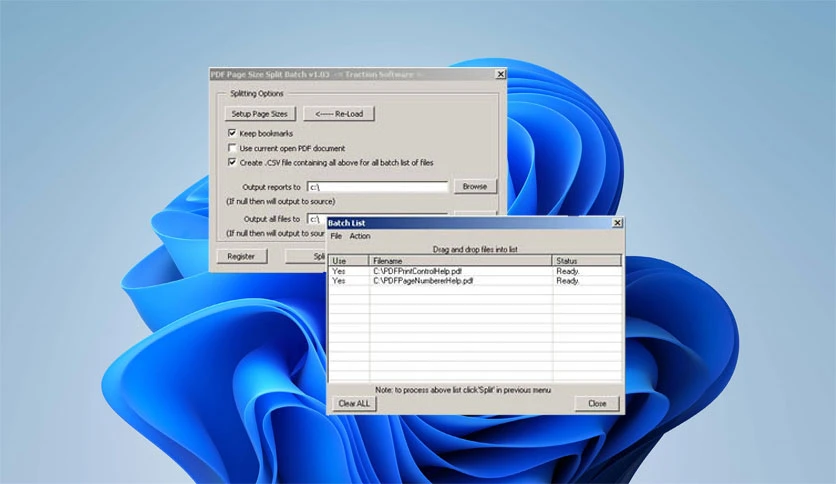Viewport: 836px width, 484px height.
Task: Click Yes in PDFPrintControlHelp row
Action: [339, 271]
